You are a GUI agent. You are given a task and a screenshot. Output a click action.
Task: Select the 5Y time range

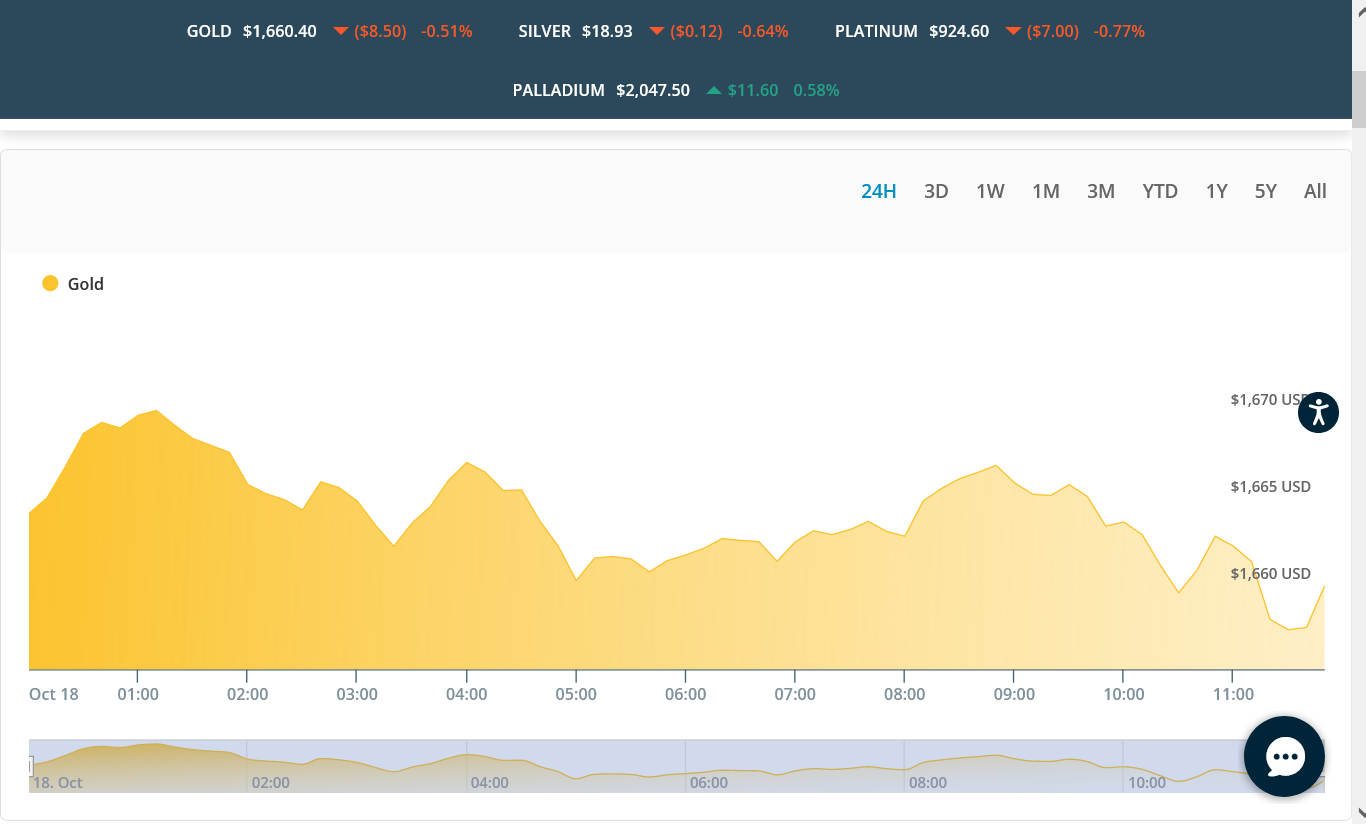tap(1266, 191)
